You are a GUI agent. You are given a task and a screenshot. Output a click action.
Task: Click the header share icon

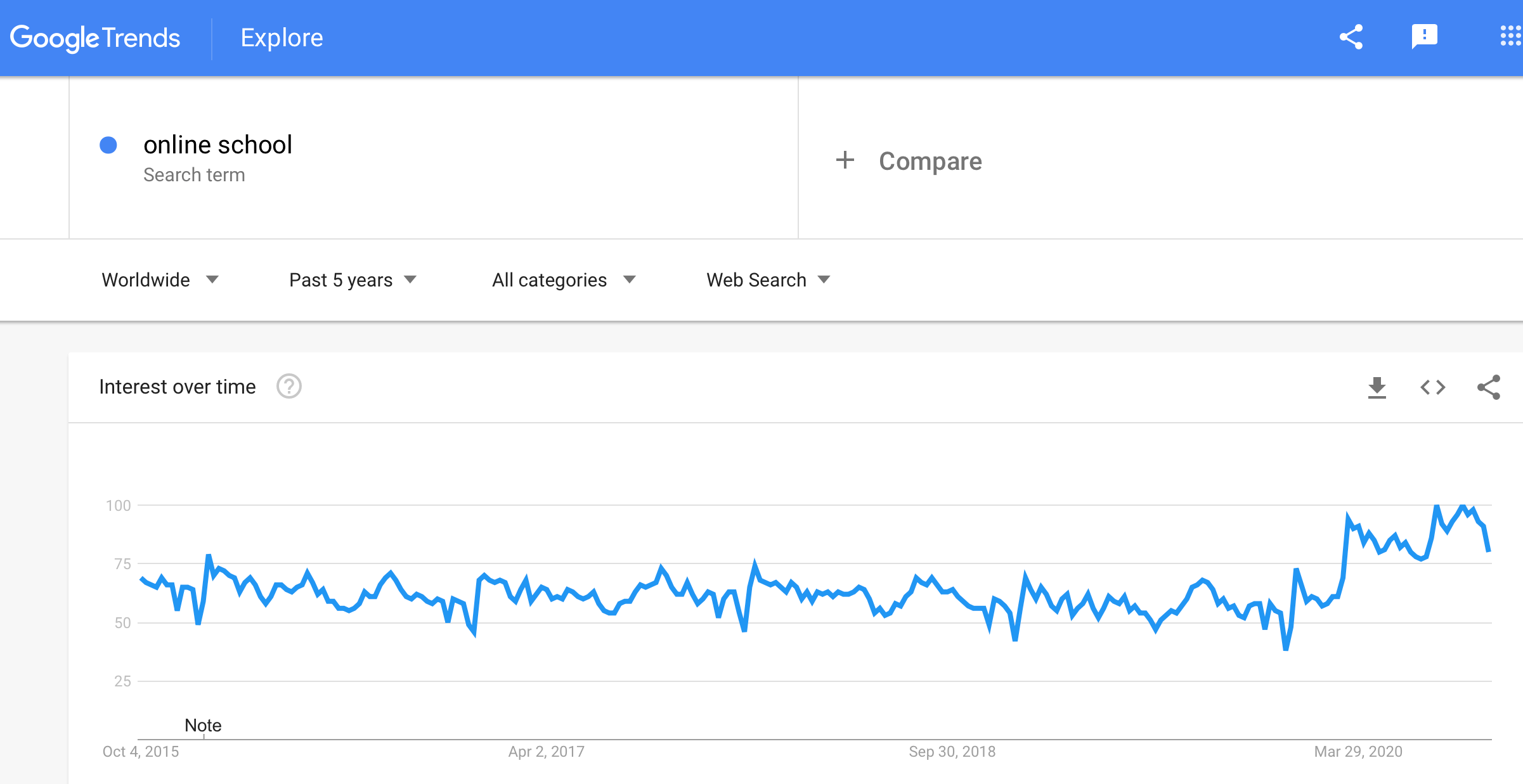coord(1351,37)
